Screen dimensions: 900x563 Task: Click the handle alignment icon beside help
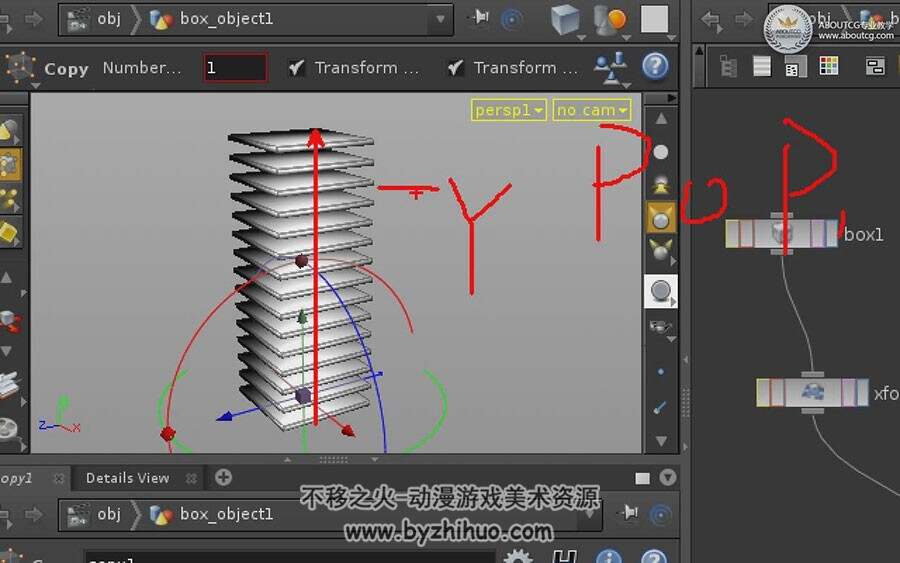click(x=611, y=68)
